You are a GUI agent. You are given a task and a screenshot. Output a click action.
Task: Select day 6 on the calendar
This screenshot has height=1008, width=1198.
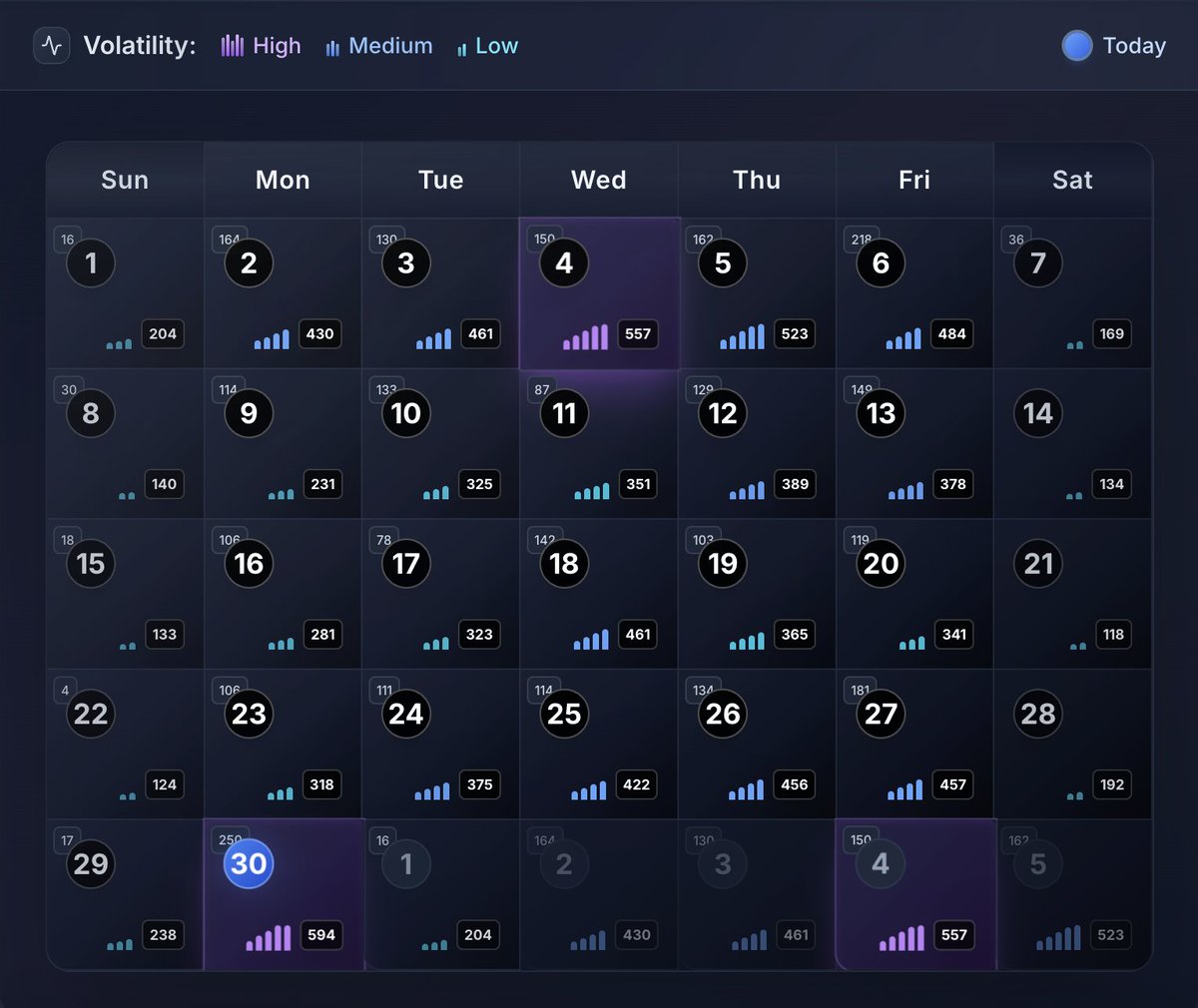tap(881, 262)
